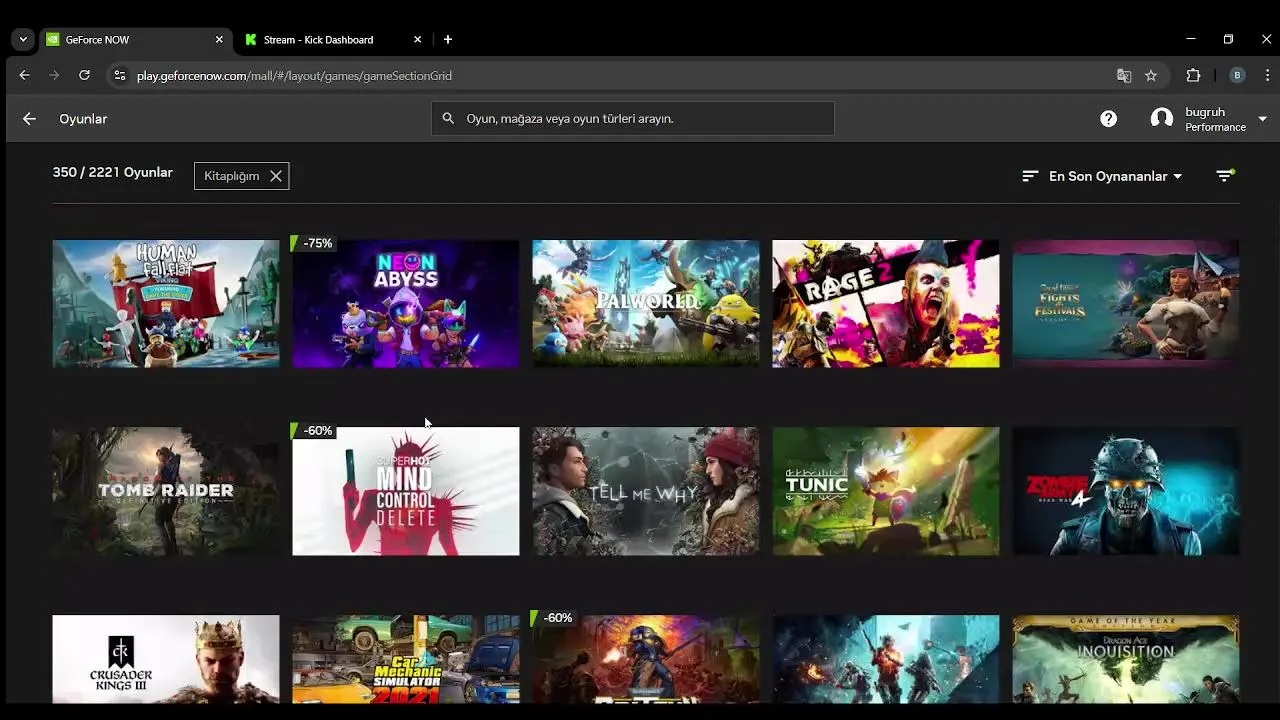
Task: Click the Oyunlar page title
Action: [83, 119]
